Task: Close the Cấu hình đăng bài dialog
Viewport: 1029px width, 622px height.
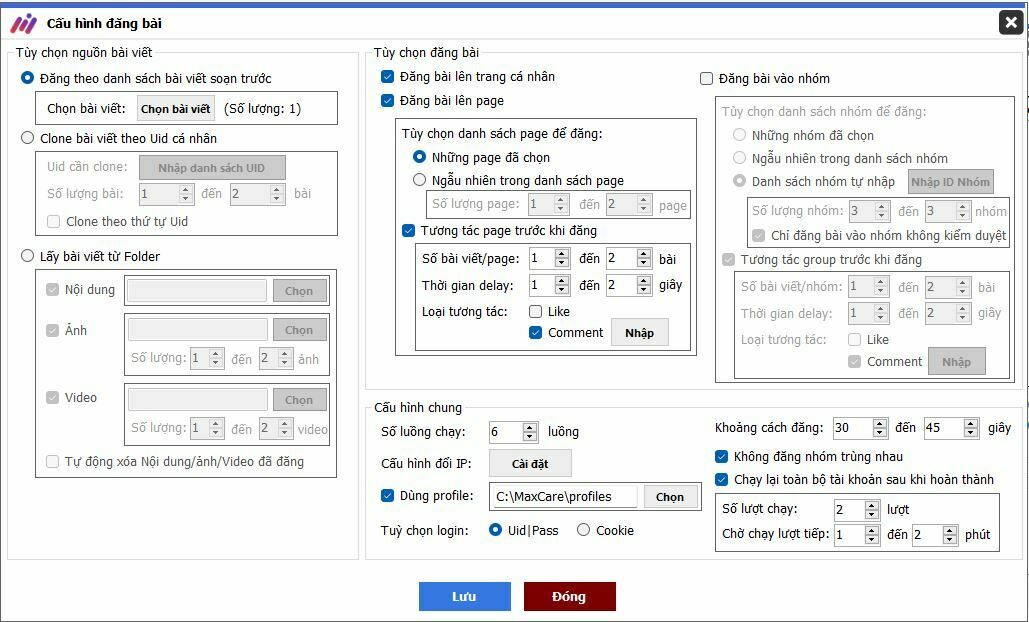Action: click(1010, 22)
